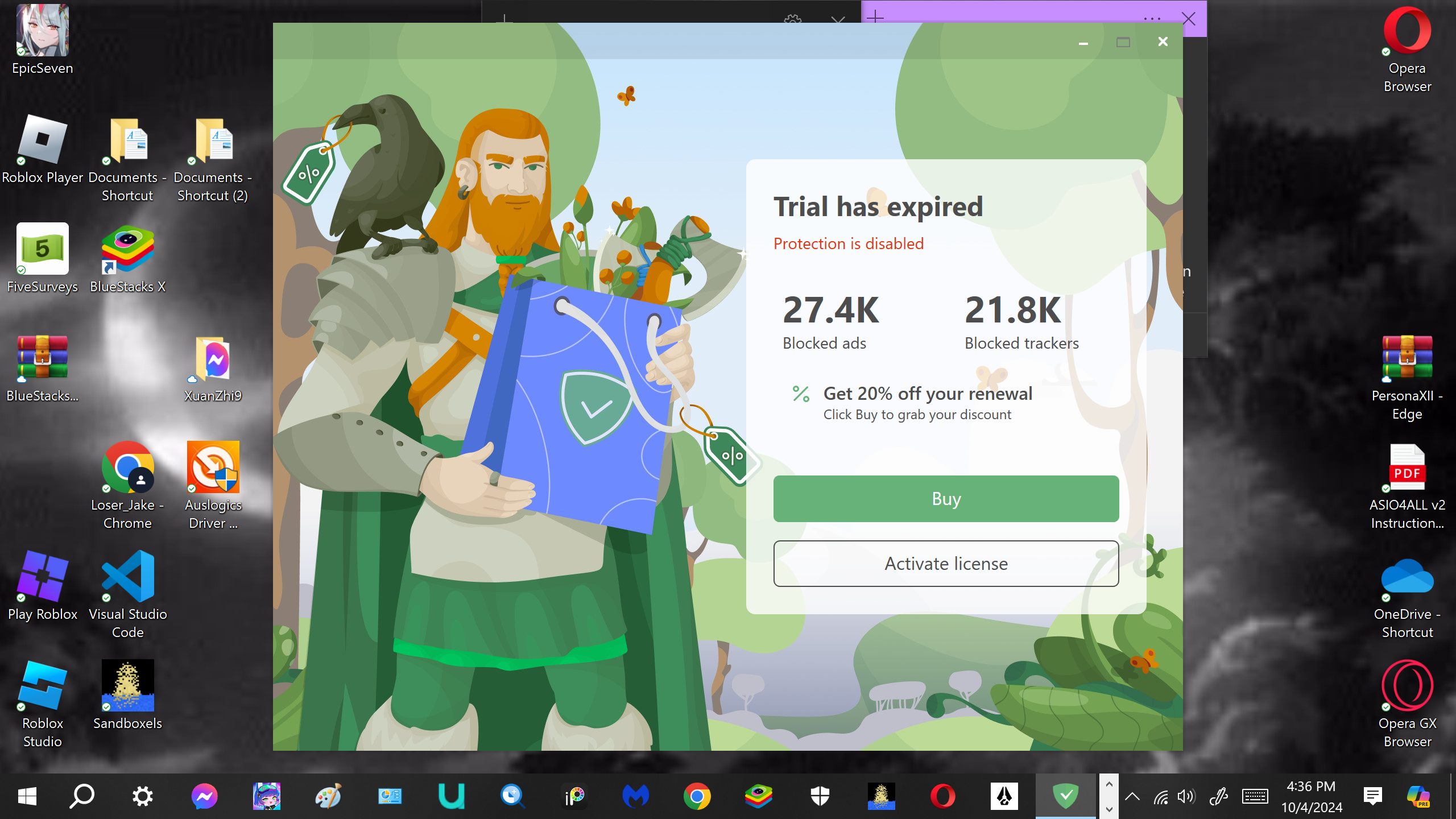Open the black-and-white pen-nib taskbar app
The image size is (1456, 819).
(1004, 796)
